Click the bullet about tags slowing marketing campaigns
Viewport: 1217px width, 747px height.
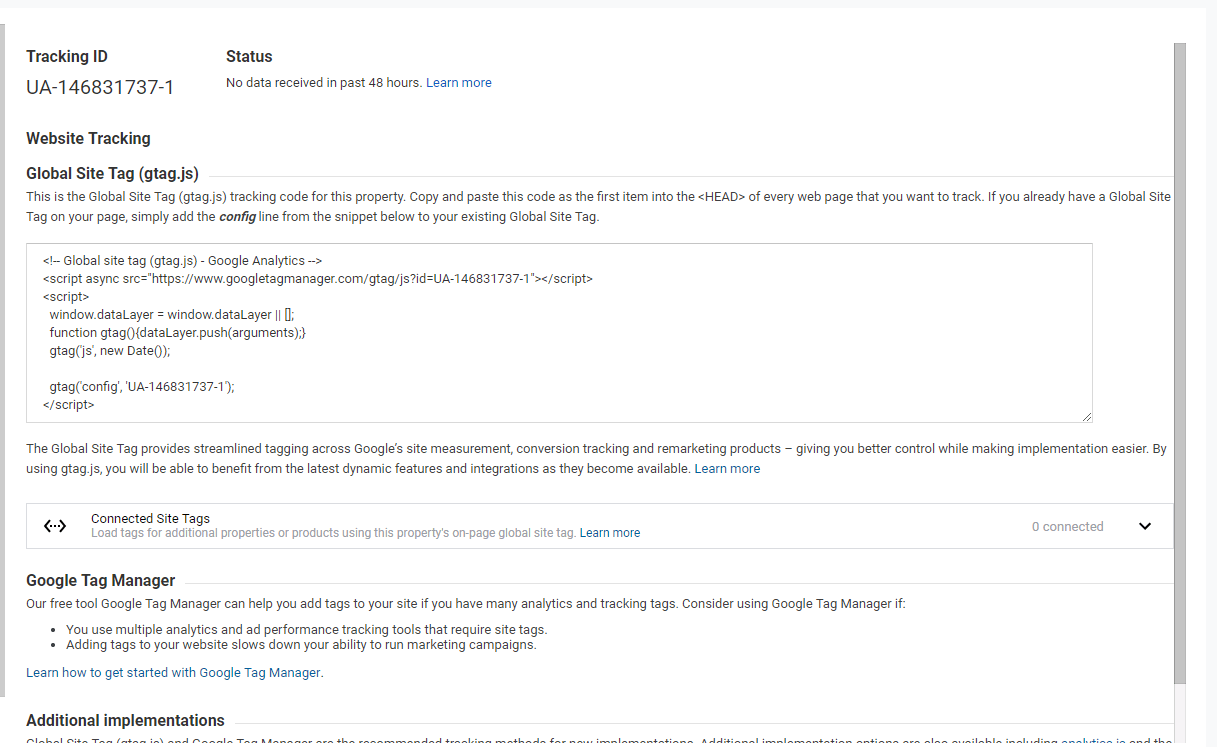[x=301, y=645]
